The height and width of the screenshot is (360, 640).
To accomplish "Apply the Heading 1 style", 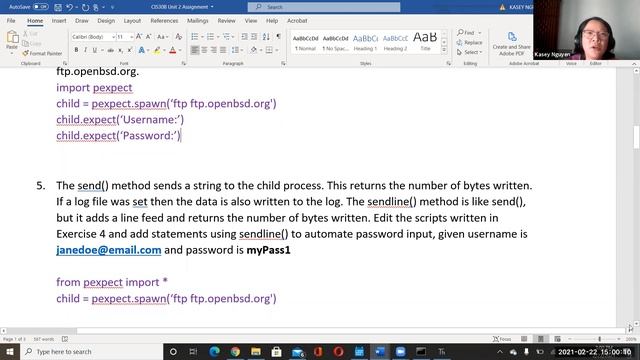I will [x=365, y=42].
